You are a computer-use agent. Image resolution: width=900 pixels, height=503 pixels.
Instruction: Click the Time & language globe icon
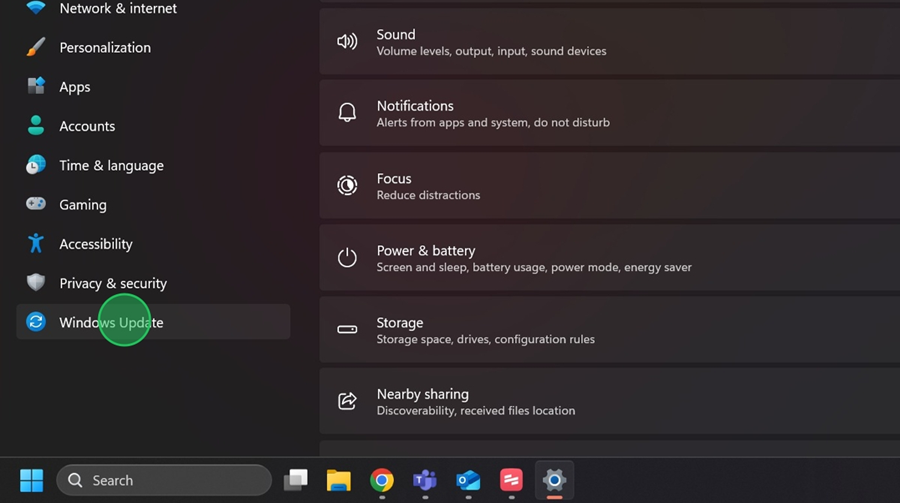(x=36, y=165)
